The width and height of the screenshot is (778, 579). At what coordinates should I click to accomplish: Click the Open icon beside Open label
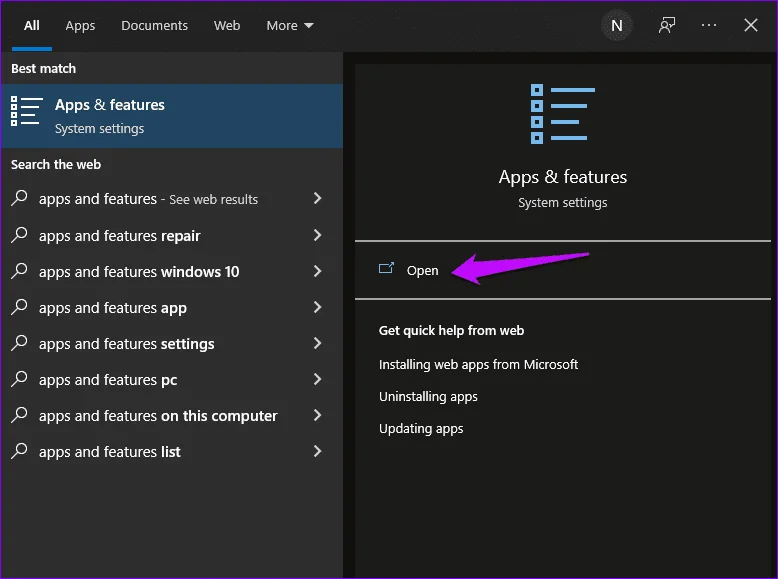386,268
